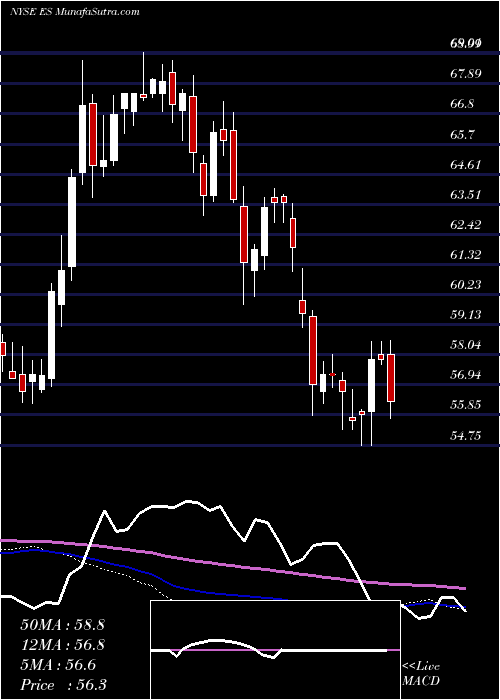Select the Price : 56.3 readout
The height and width of the screenshot is (700, 500).
pyautogui.click(x=63, y=685)
